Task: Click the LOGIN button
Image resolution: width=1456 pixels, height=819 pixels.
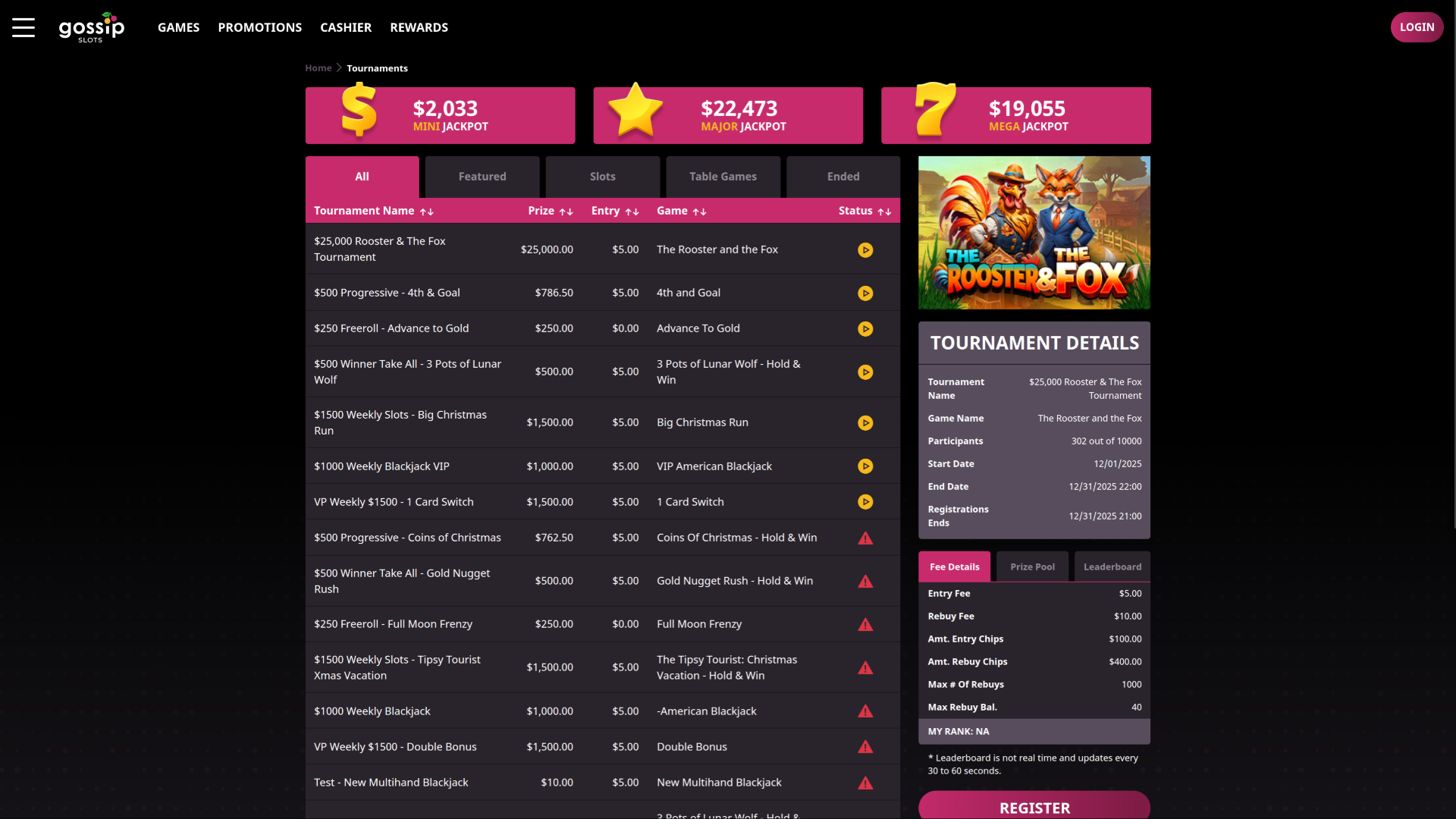Action: (1417, 27)
